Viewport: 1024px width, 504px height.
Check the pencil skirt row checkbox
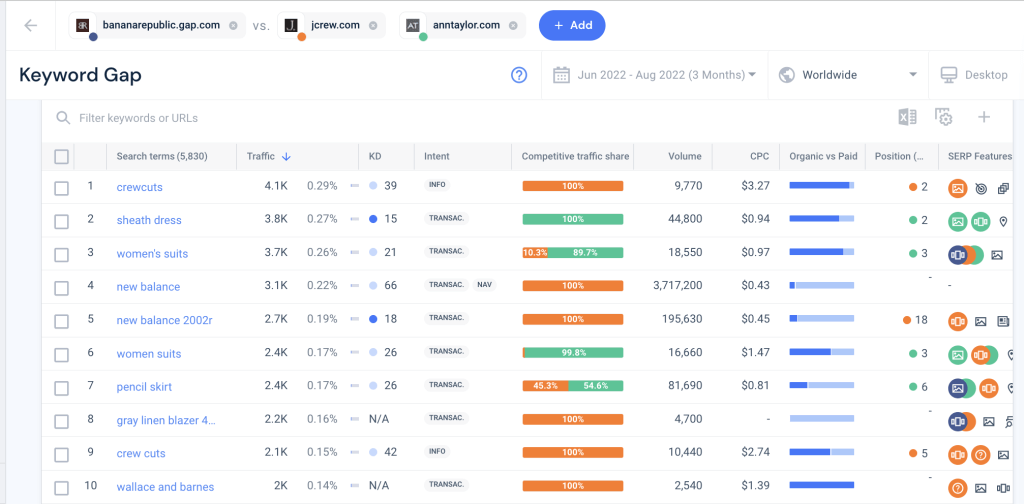coord(61,388)
